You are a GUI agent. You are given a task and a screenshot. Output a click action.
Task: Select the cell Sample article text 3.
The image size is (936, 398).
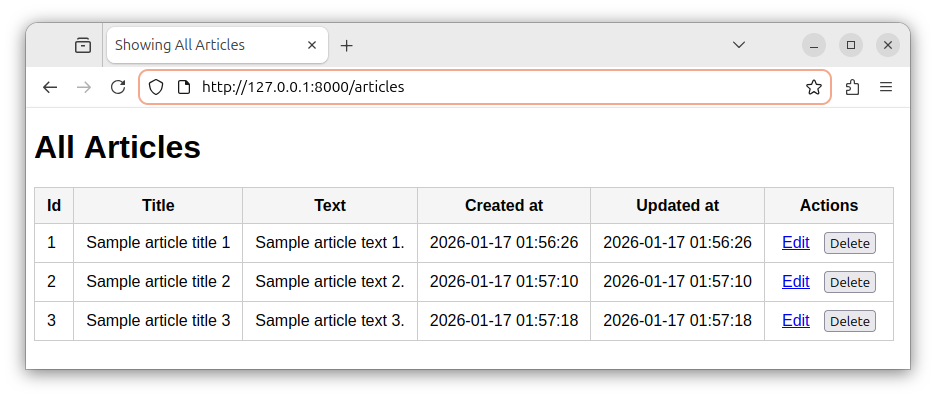coord(330,321)
